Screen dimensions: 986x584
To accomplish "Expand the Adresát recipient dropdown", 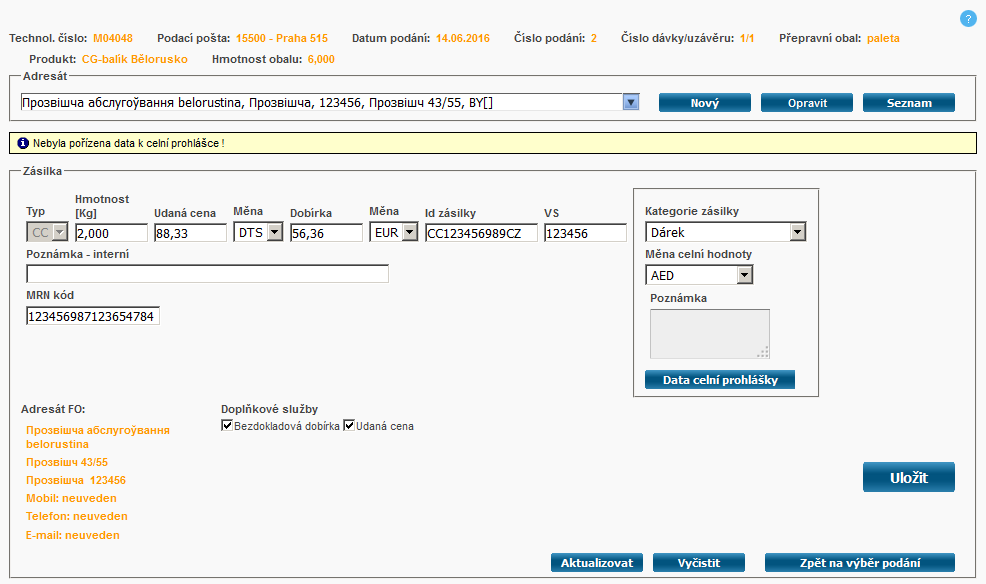I will 631,102.
